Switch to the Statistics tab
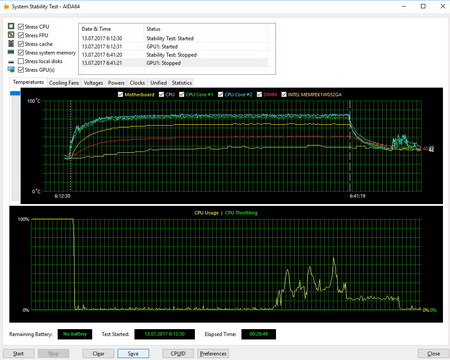 (x=182, y=83)
